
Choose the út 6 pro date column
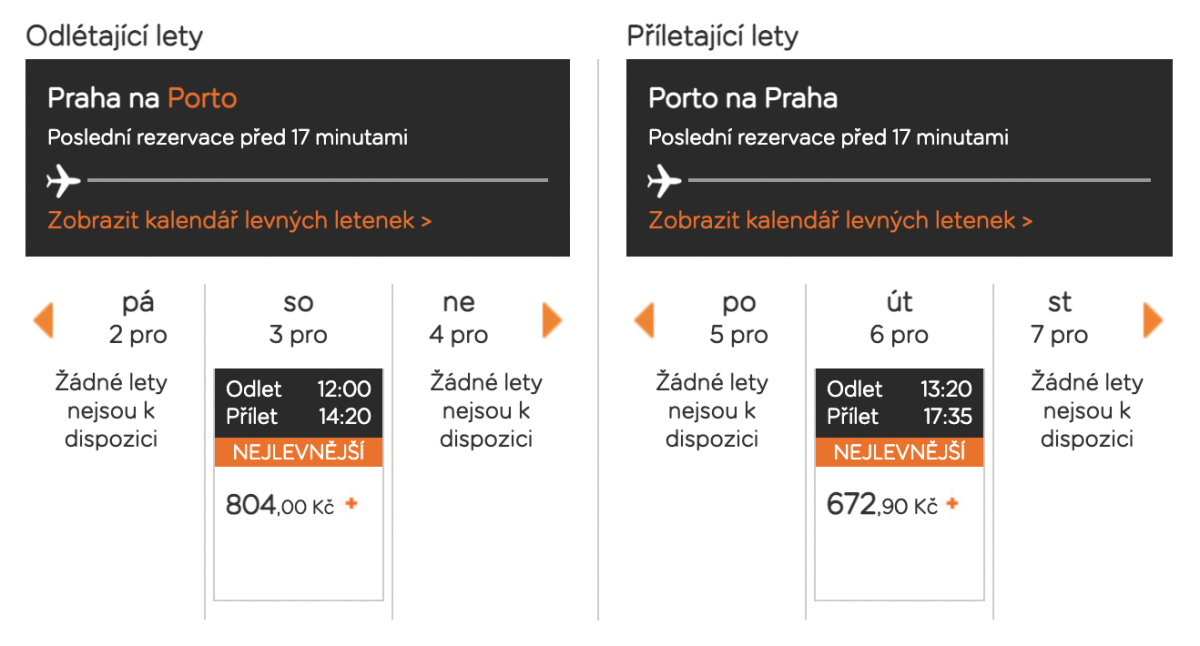coord(899,318)
